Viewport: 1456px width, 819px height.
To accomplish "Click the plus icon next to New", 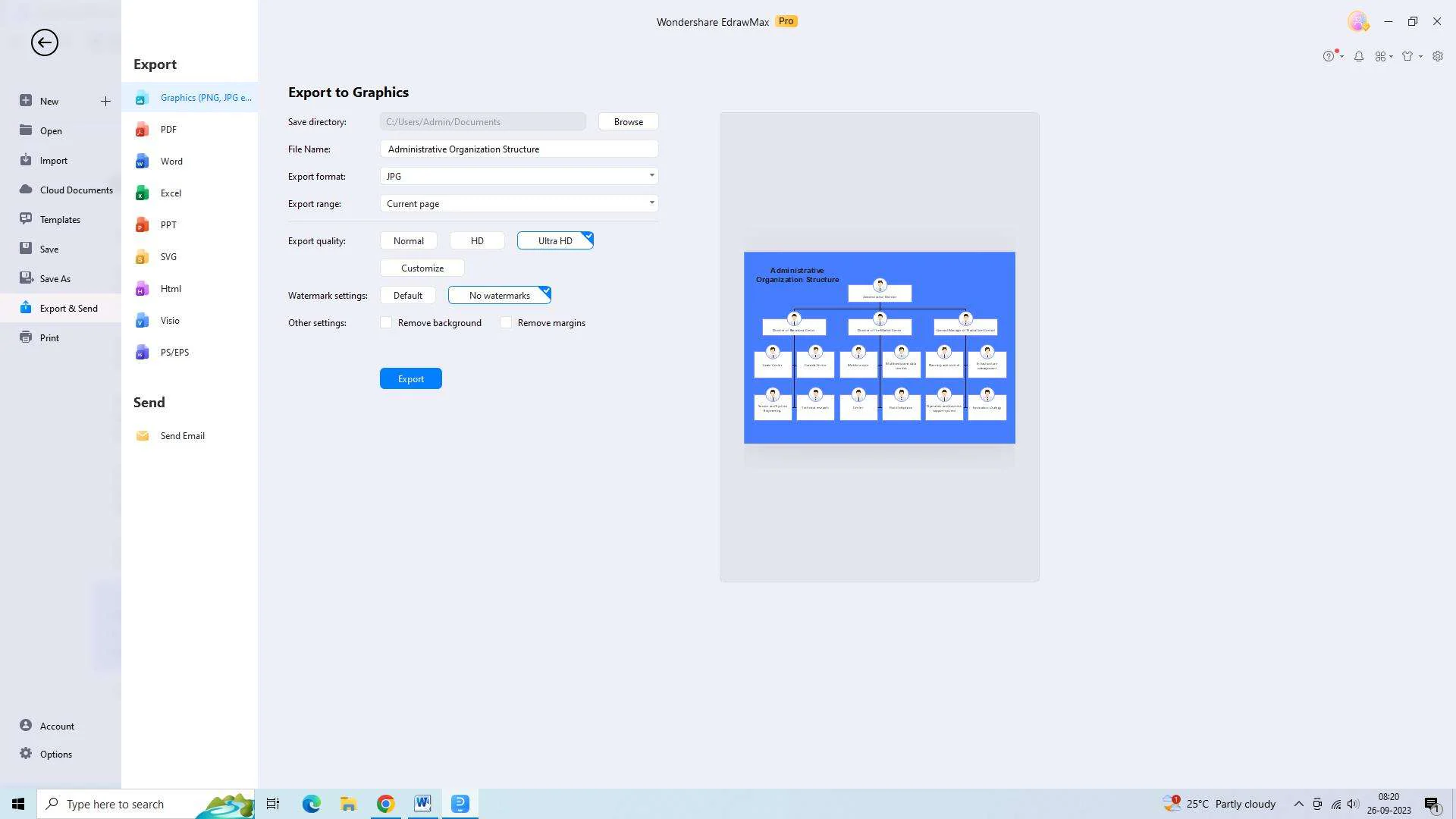I will (x=105, y=101).
